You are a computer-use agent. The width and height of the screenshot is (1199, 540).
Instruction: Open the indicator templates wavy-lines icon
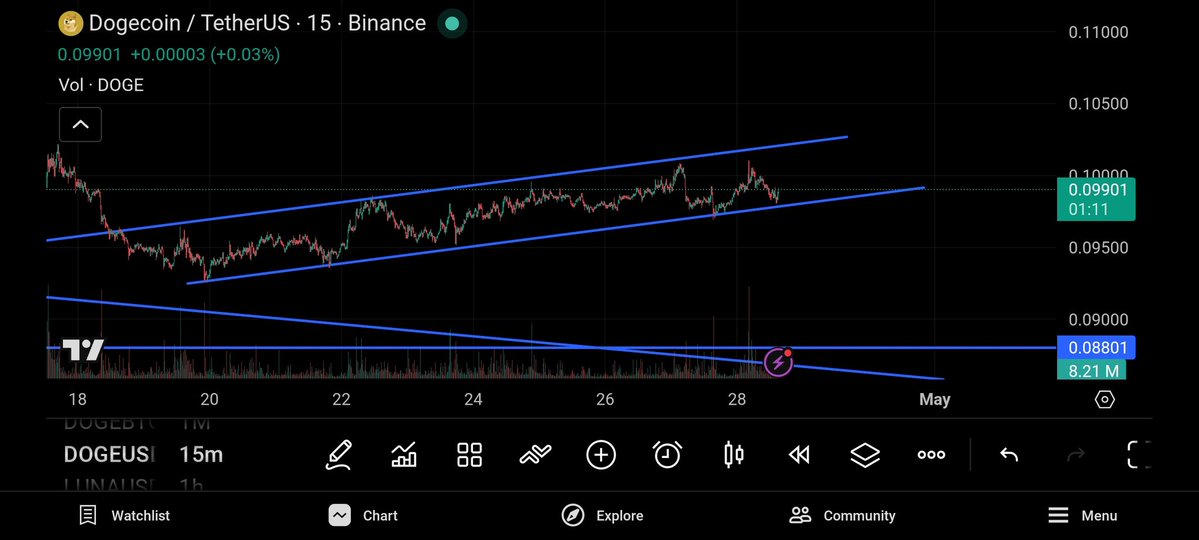click(535, 454)
